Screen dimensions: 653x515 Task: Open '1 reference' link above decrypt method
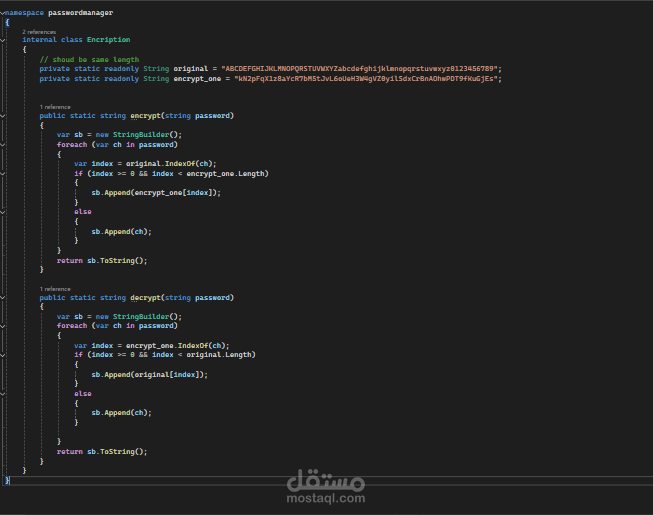(x=55, y=289)
